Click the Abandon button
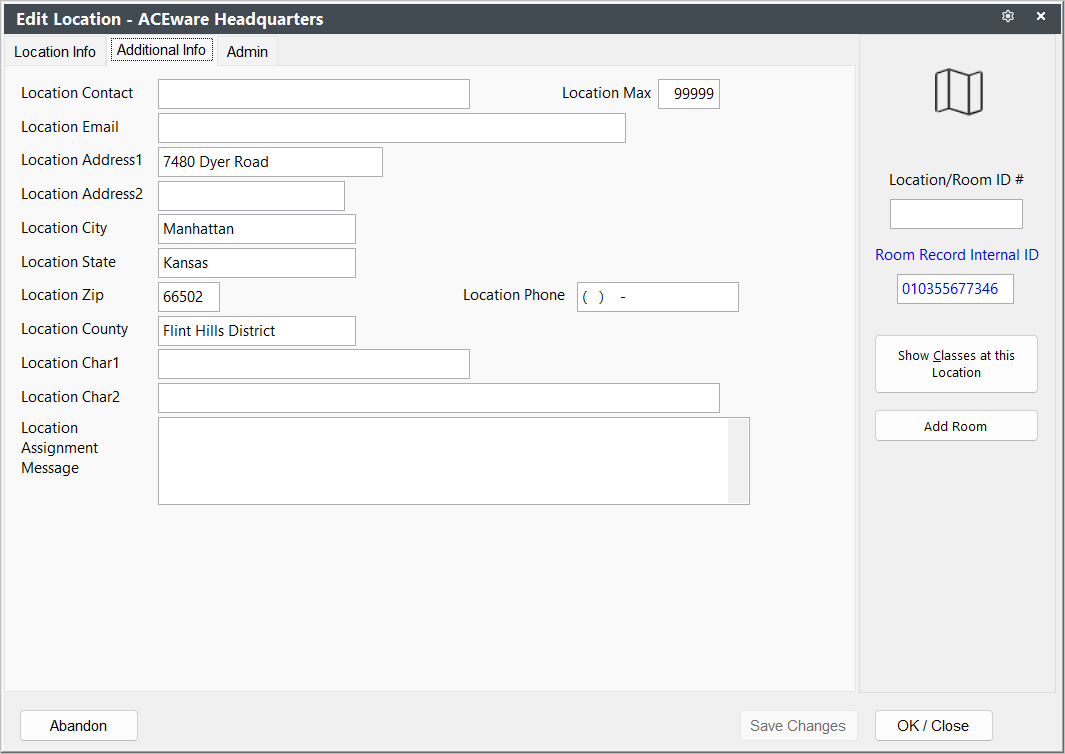The height and width of the screenshot is (754, 1065). coord(79,725)
